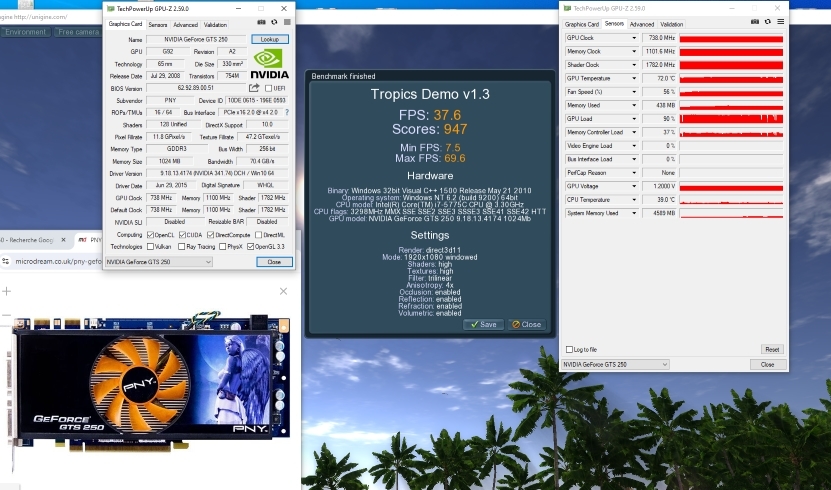Click the GPU-Z icon in the title bar of the left window
The image size is (831, 490).
click(111, 8)
